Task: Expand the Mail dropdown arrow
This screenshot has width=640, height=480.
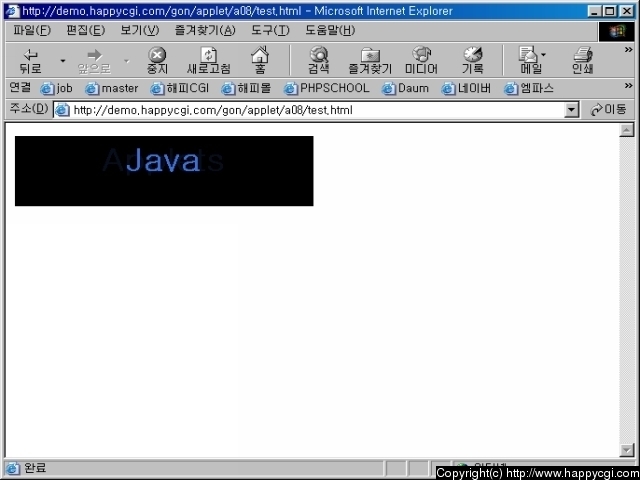Action: [x=544, y=55]
